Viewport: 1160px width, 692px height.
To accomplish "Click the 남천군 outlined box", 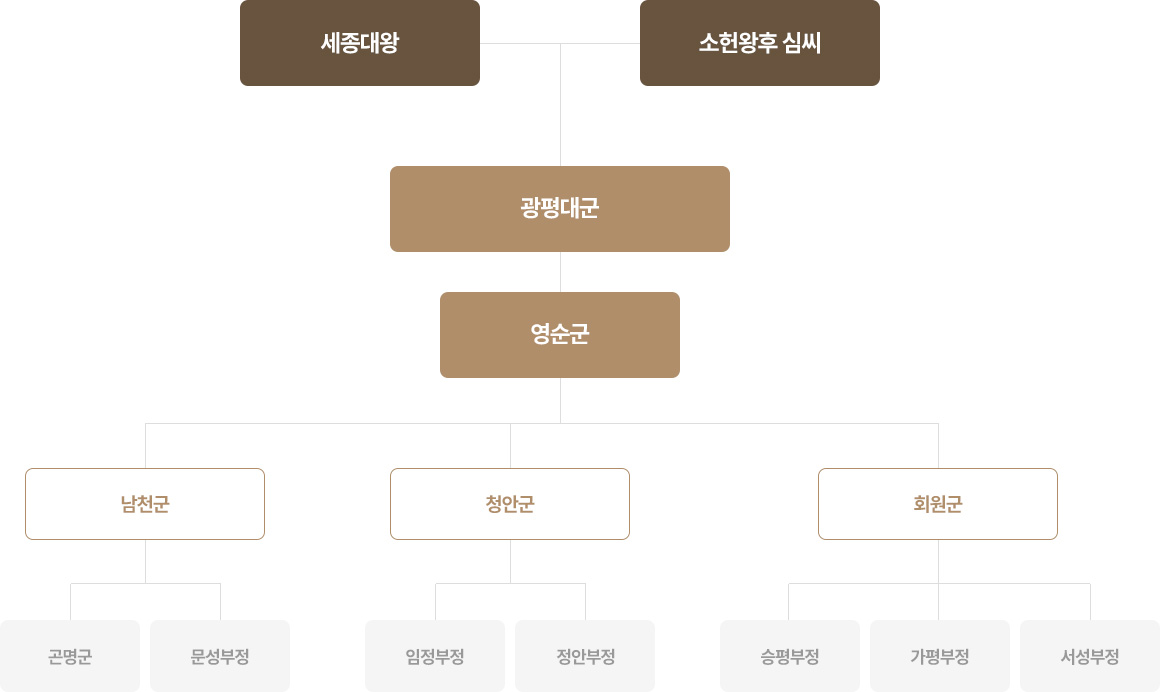I will pyautogui.click(x=145, y=504).
